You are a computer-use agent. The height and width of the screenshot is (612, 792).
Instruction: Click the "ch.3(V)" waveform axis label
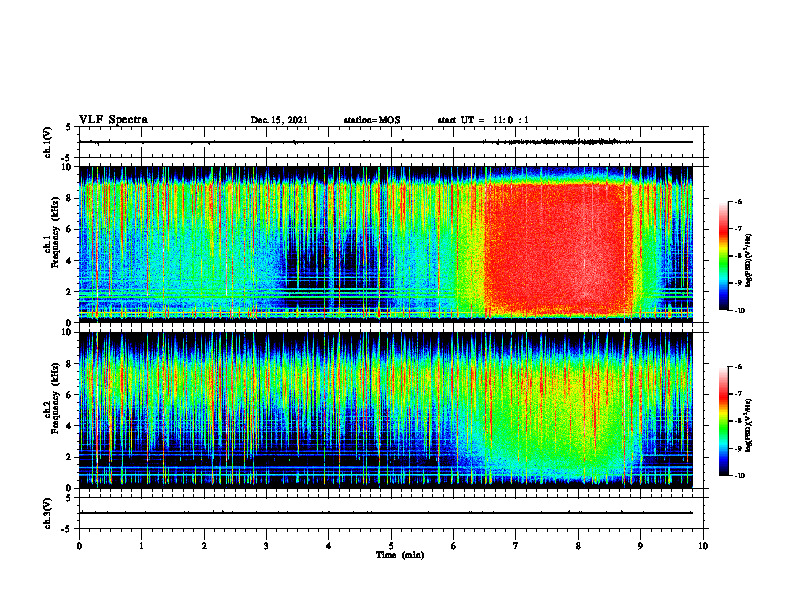(x=48, y=513)
